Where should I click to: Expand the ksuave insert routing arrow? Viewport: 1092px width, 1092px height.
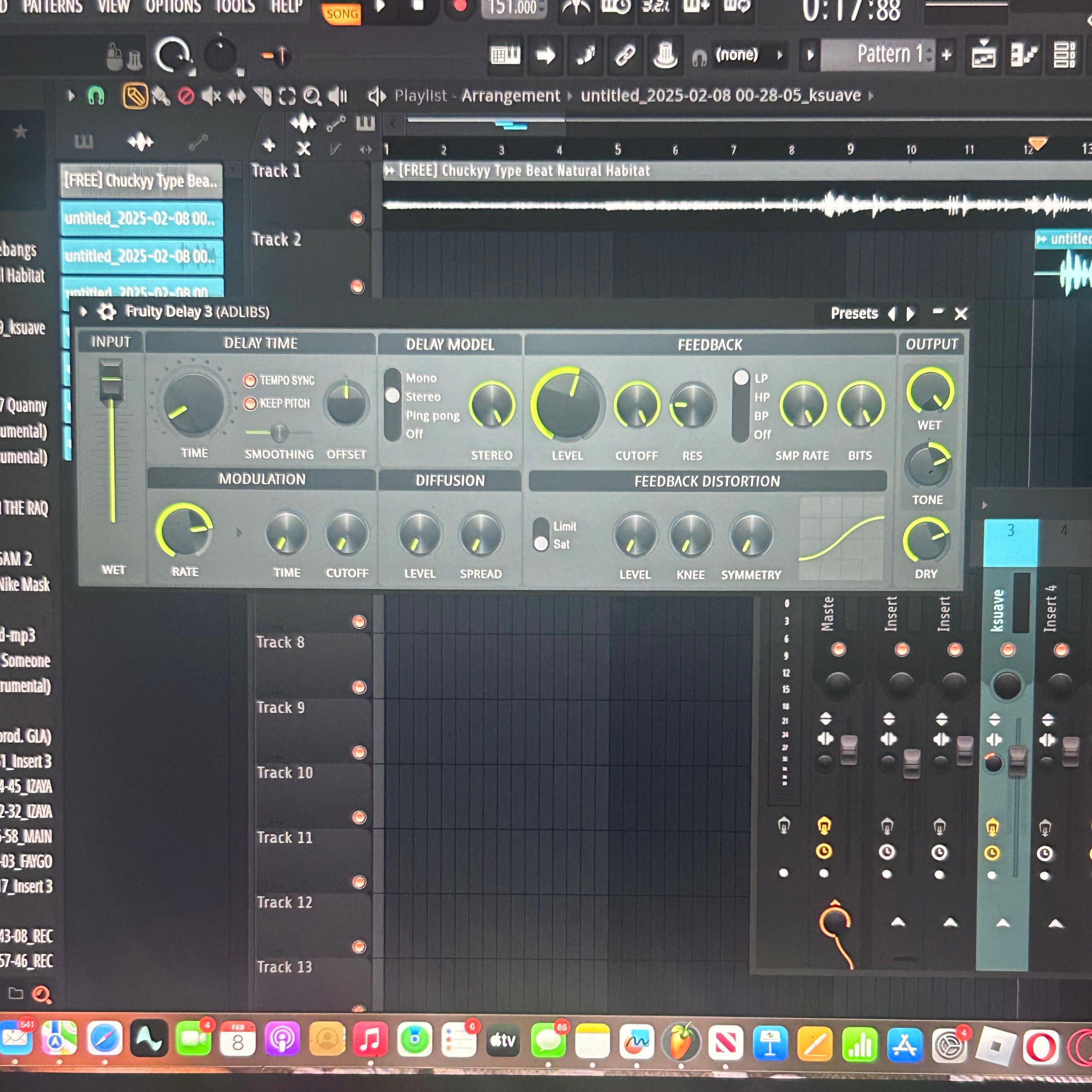(1003, 923)
